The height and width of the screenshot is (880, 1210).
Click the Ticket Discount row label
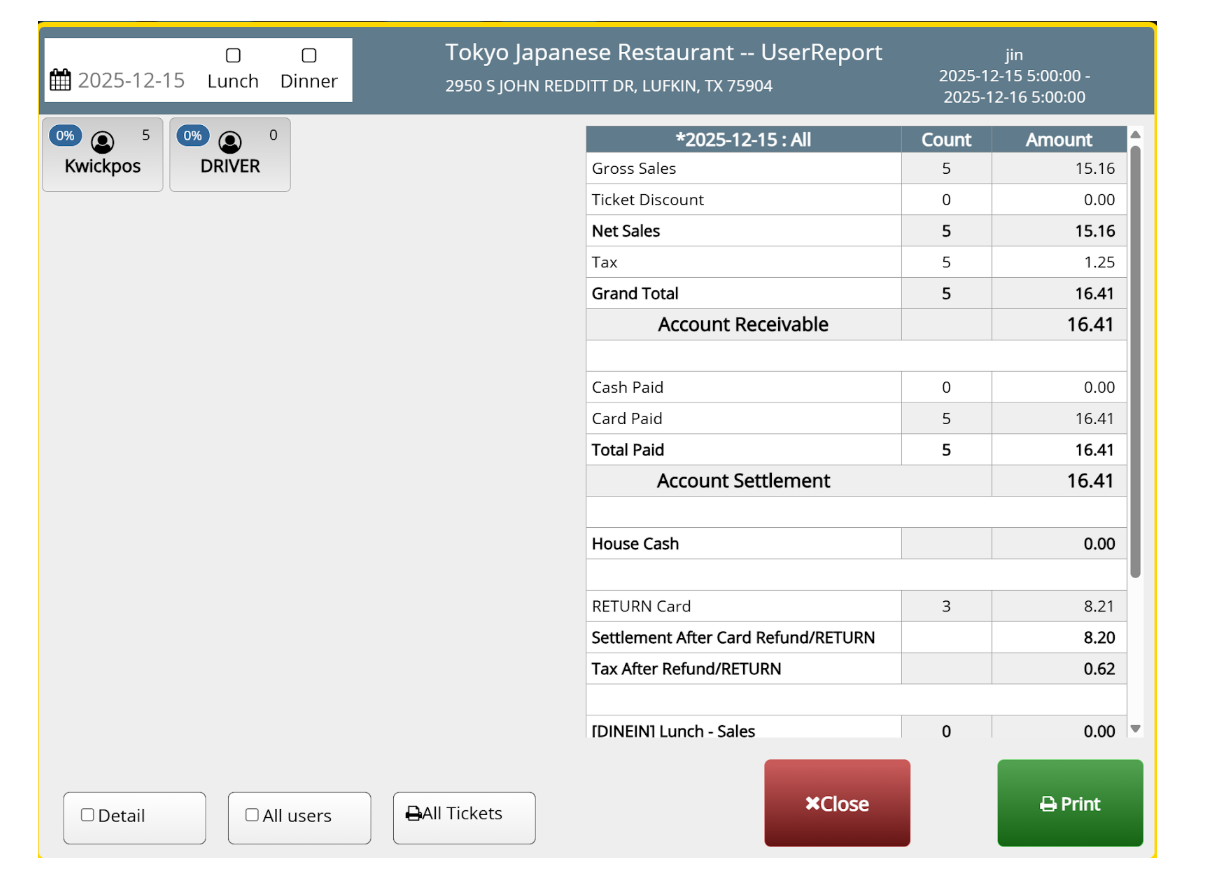pyautogui.click(x=648, y=199)
